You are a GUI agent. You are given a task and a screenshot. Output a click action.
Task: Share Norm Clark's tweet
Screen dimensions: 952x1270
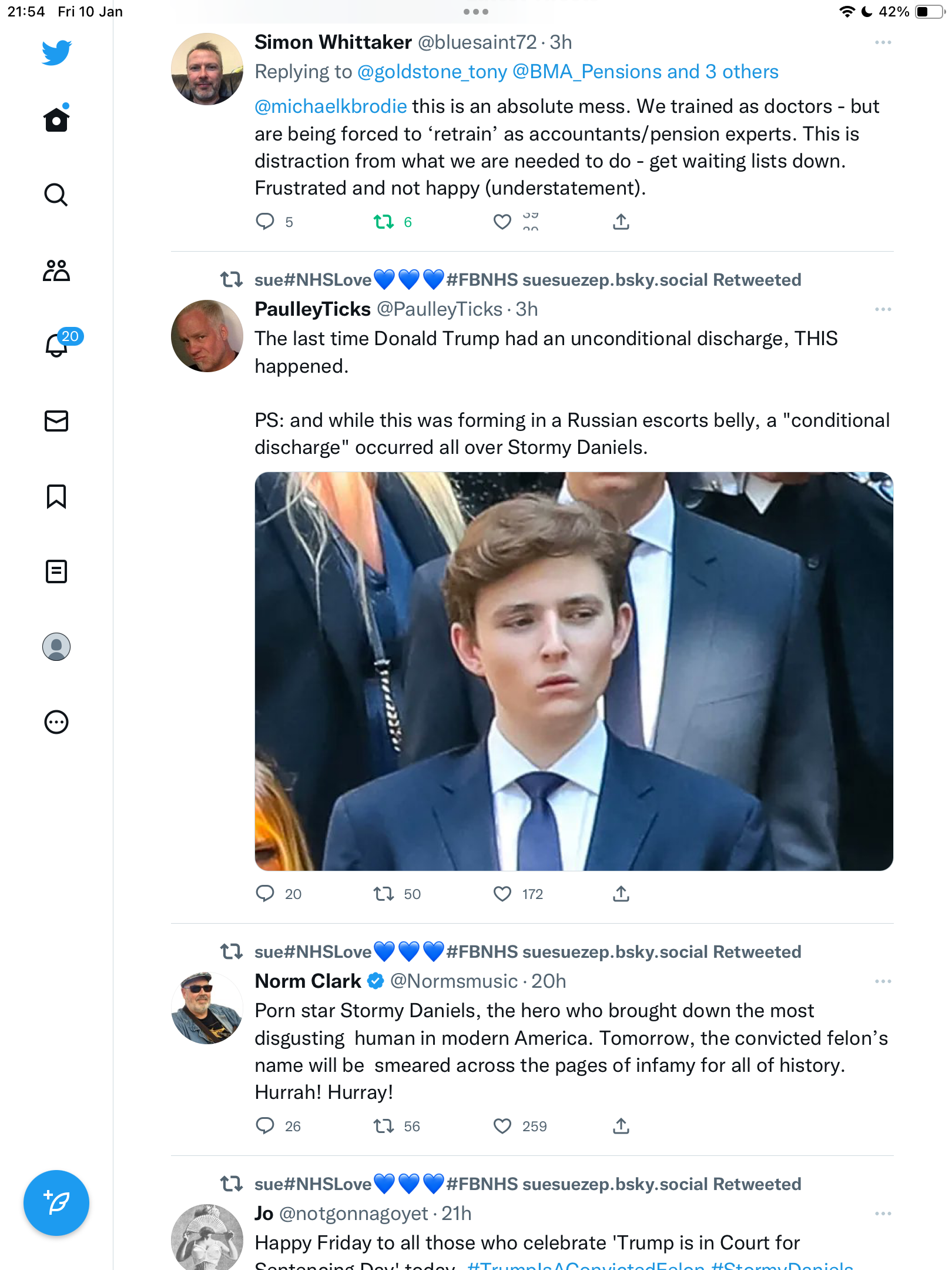(621, 1126)
